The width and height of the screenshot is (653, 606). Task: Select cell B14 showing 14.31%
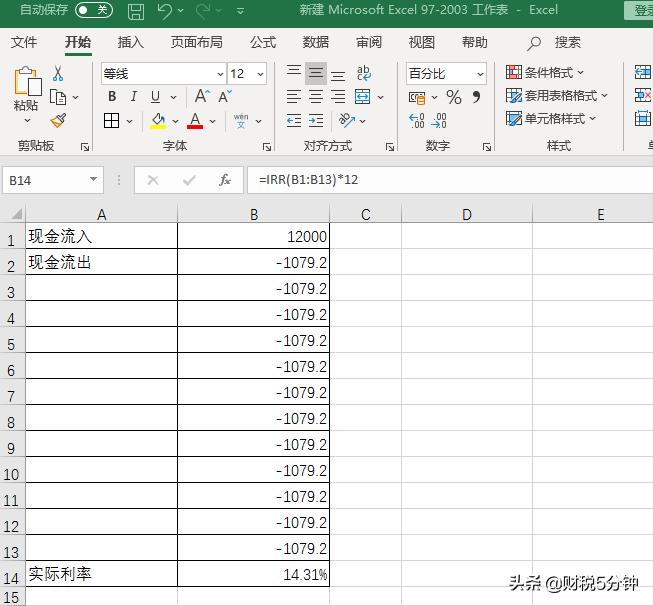253,574
